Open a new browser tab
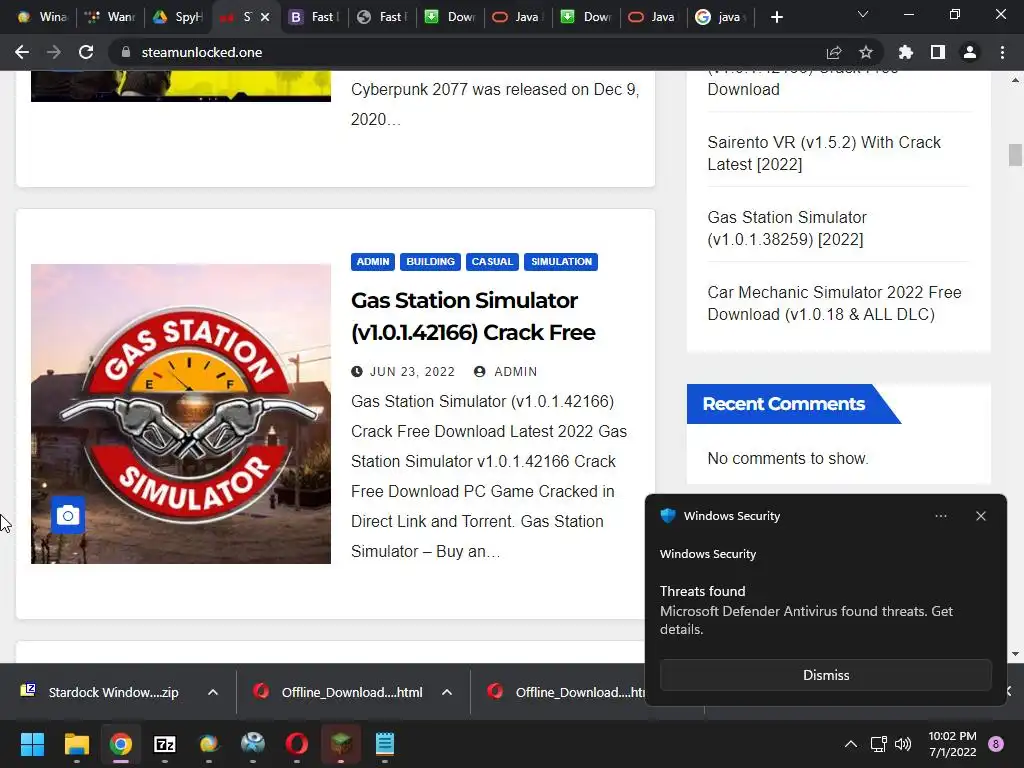 (x=776, y=17)
